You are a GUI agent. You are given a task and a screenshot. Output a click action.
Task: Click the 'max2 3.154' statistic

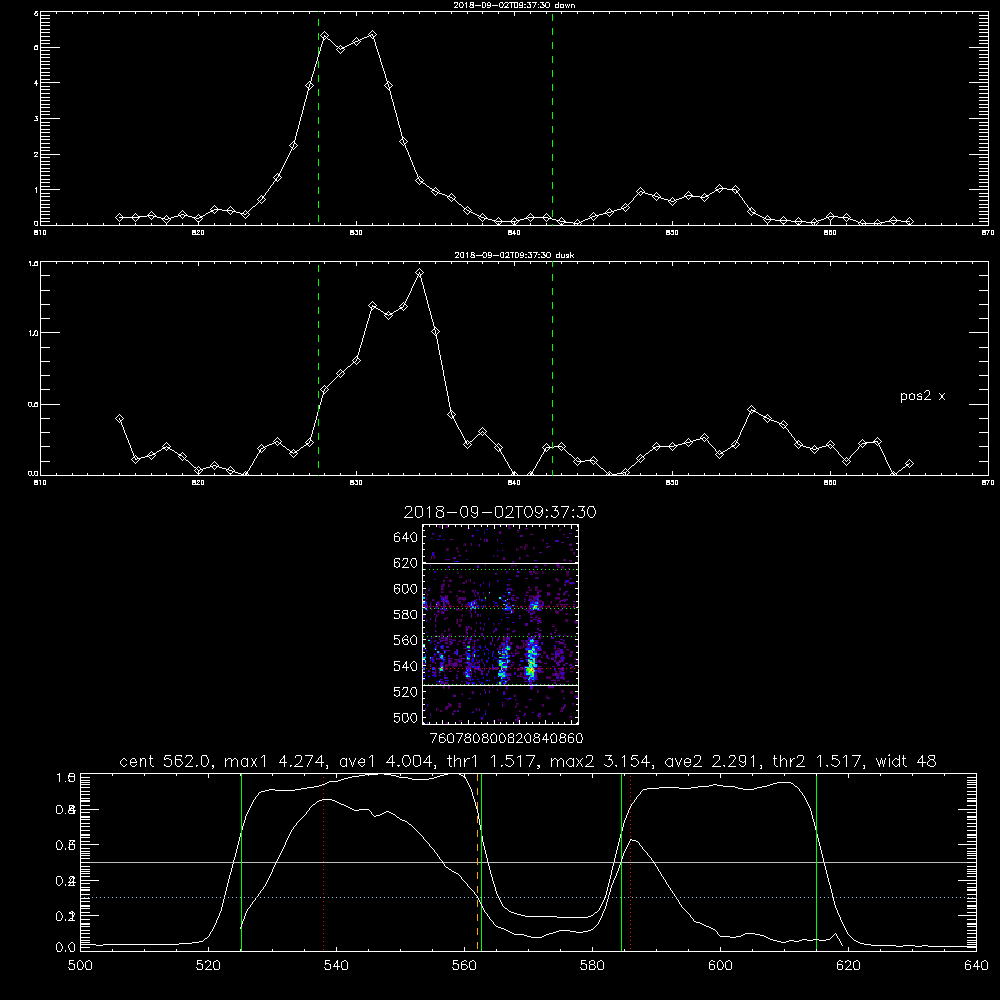[600, 761]
